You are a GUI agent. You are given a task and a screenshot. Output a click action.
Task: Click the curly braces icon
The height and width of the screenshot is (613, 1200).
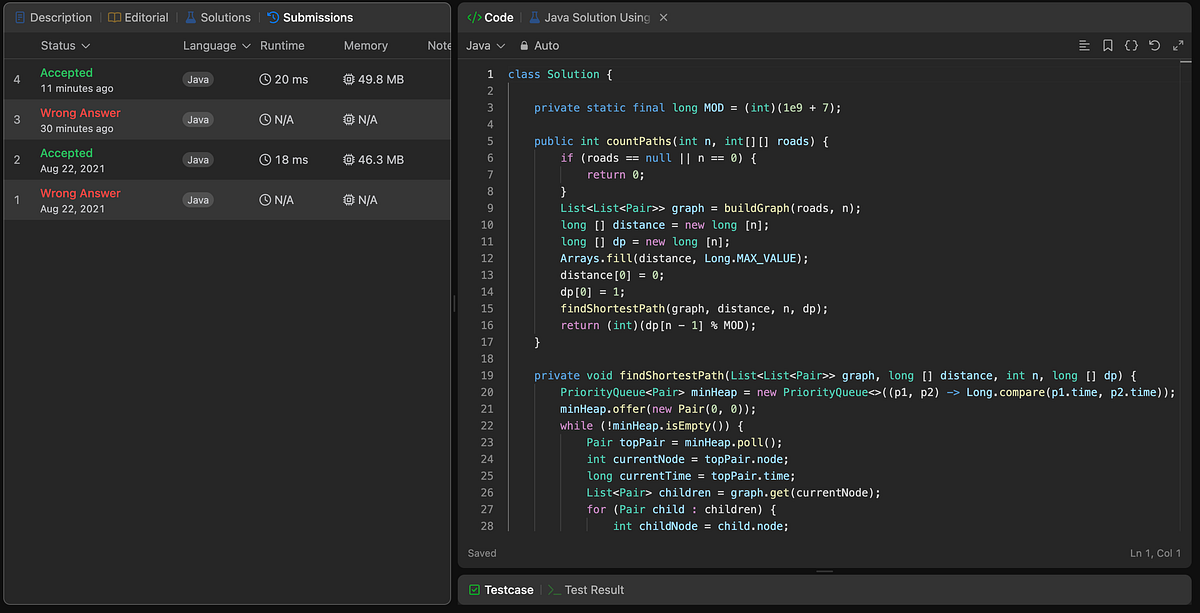(1131, 46)
